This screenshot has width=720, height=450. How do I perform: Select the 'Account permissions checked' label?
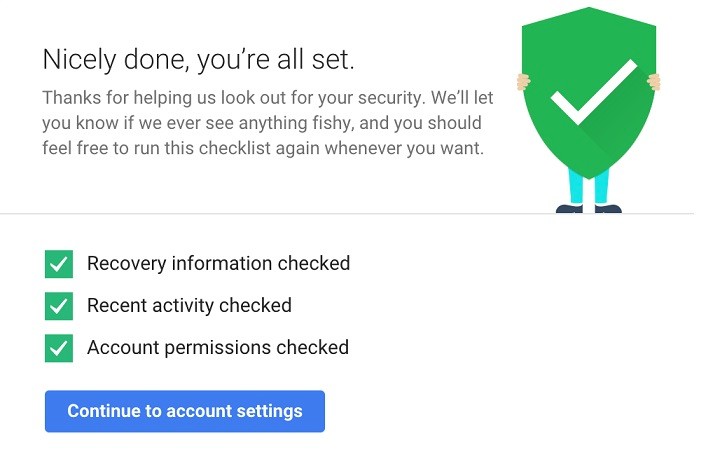click(x=217, y=348)
